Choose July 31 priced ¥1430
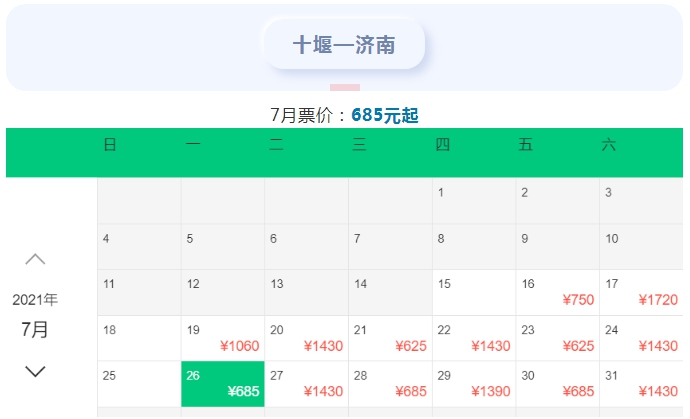 tap(642, 384)
